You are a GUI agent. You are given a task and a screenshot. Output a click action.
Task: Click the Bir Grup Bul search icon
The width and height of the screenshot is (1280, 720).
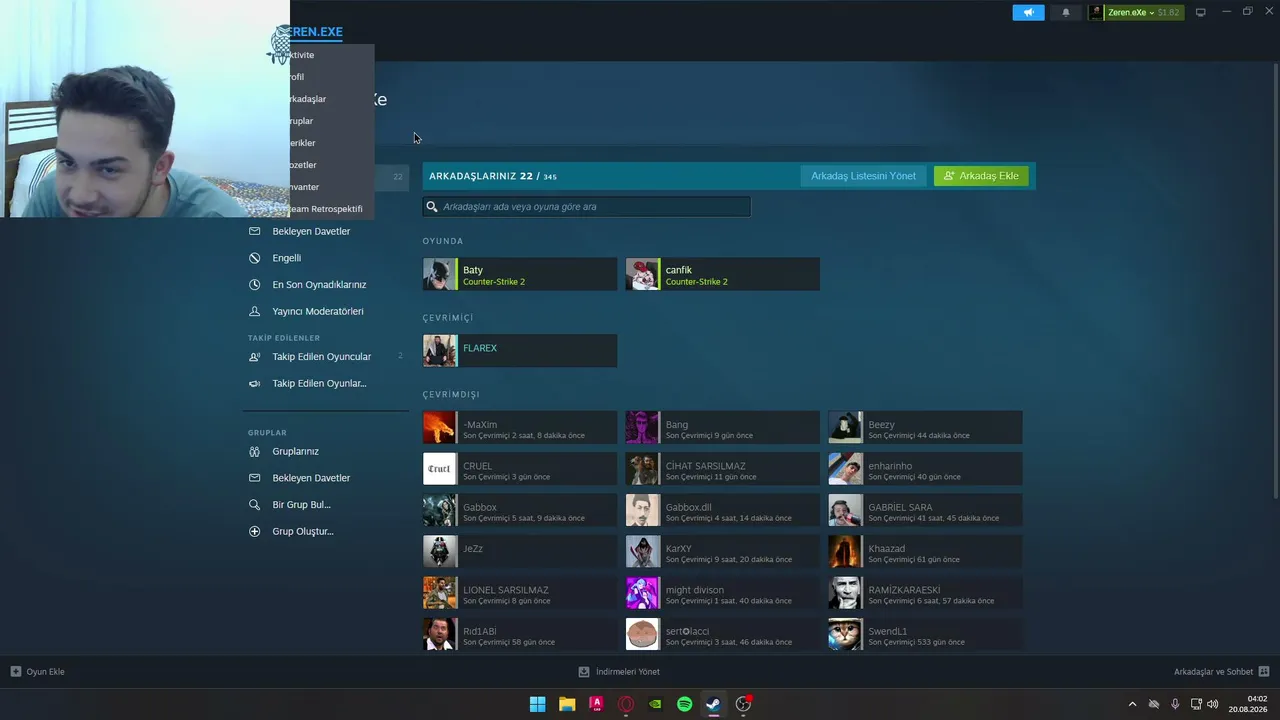point(254,505)
